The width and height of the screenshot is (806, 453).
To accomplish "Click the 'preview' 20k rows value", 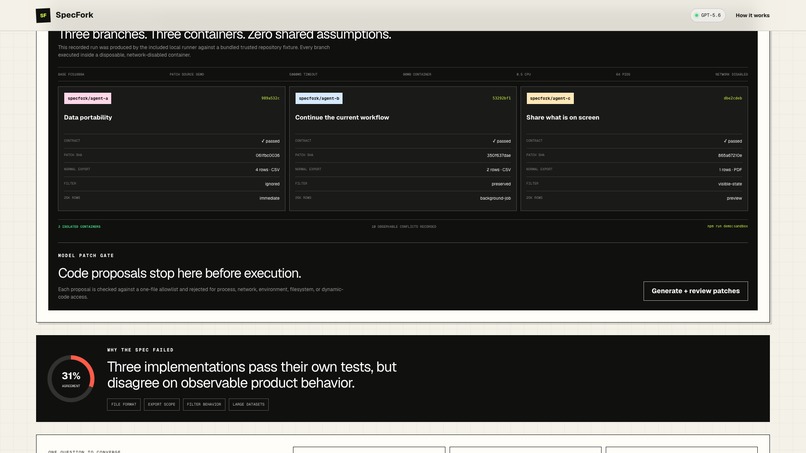I will tap(734, 198).
